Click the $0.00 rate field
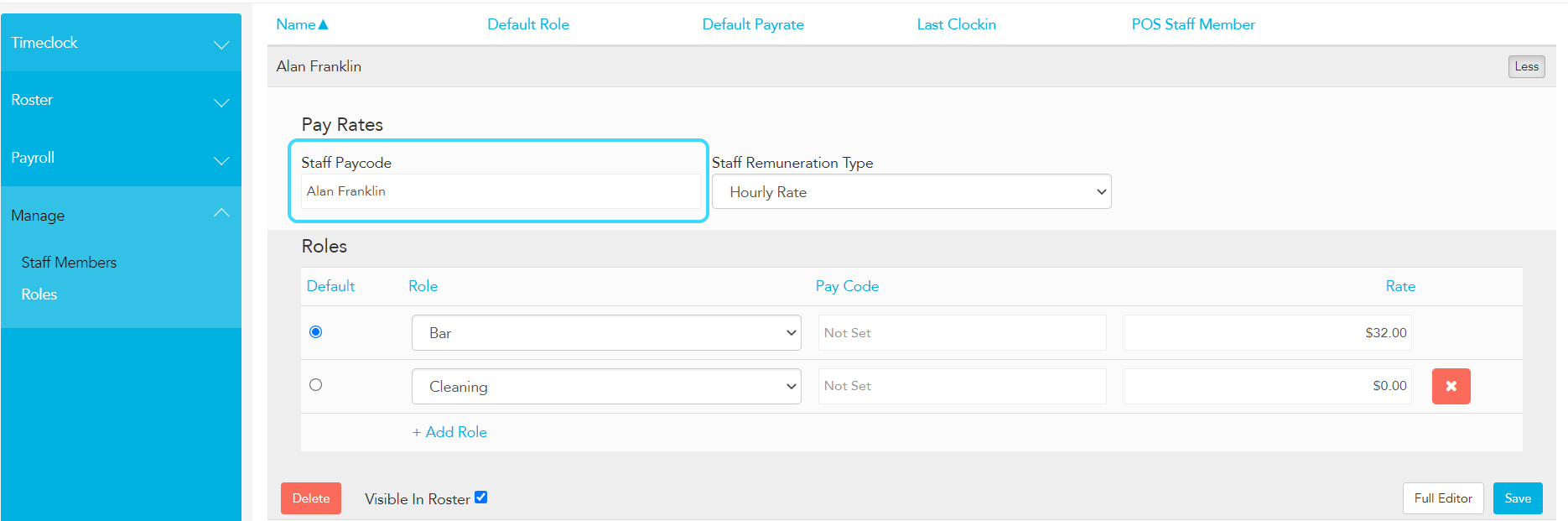Image resolution: width=1568 pixels, height=521 pixels. click(x=1267, y=386)
